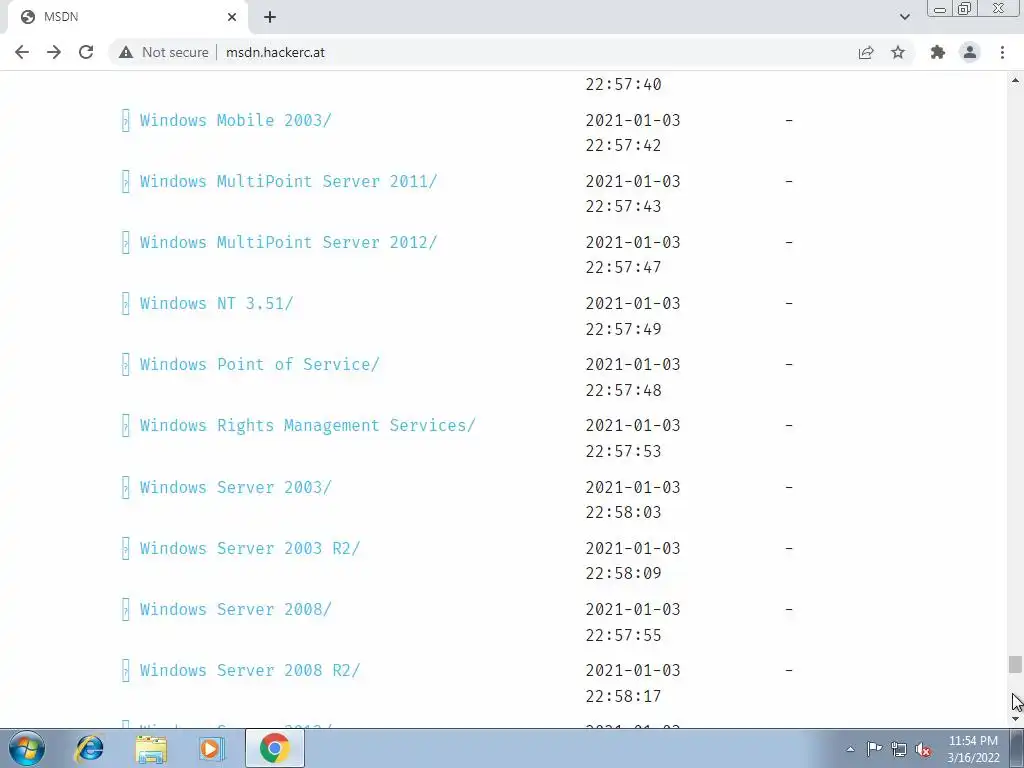This screenshot has height=768, width=1024.
Task: Open the network status tray icon
Action: pos(899,749)
